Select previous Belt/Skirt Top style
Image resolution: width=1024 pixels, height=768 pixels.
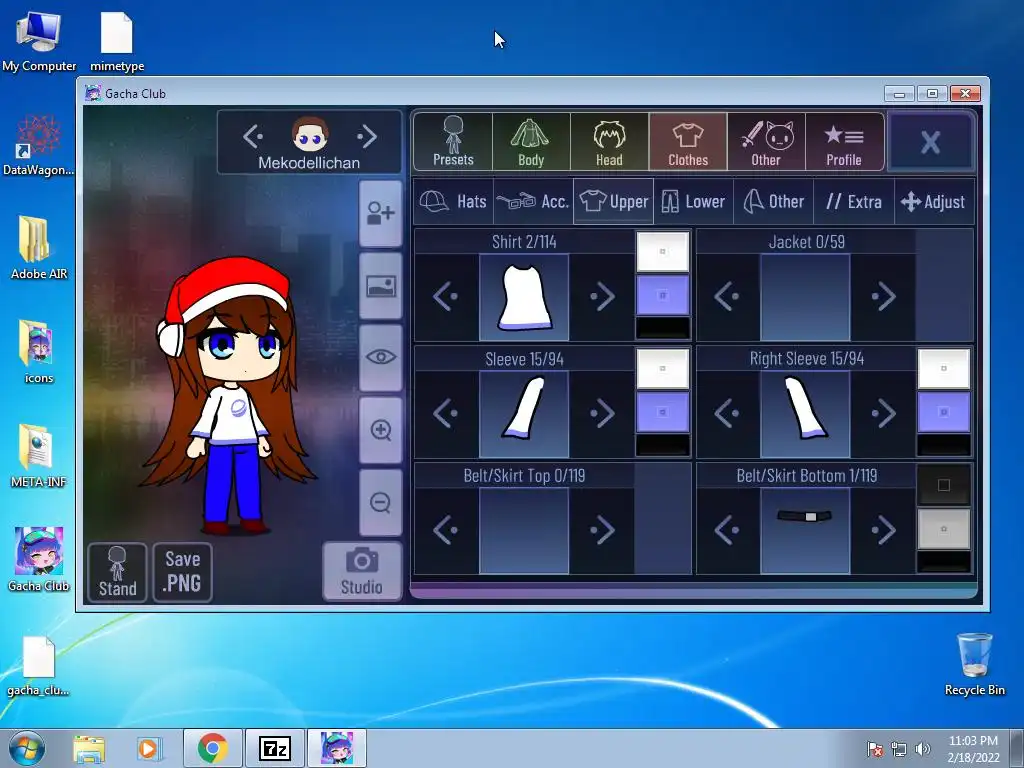(446, 530)
